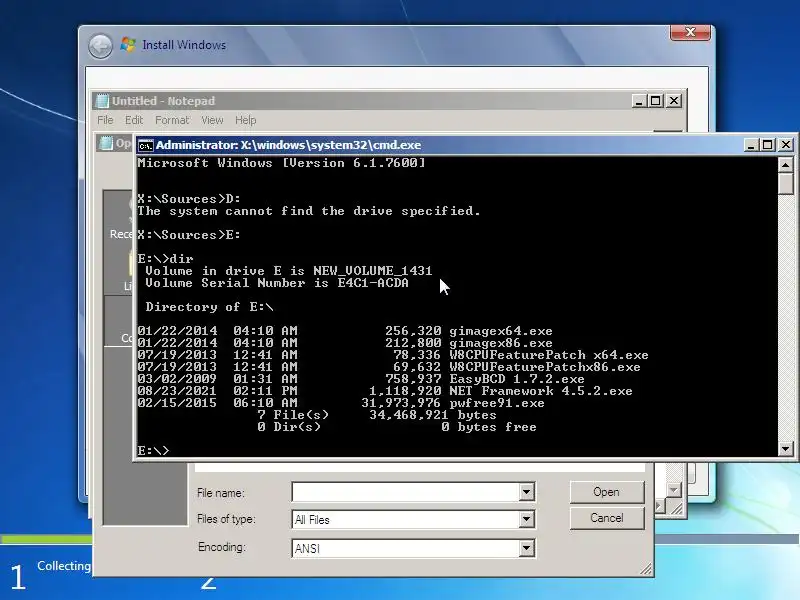Click NET Framework 4.5.2.exe text
Screen dimensions: 800x600
pos(541,391)
